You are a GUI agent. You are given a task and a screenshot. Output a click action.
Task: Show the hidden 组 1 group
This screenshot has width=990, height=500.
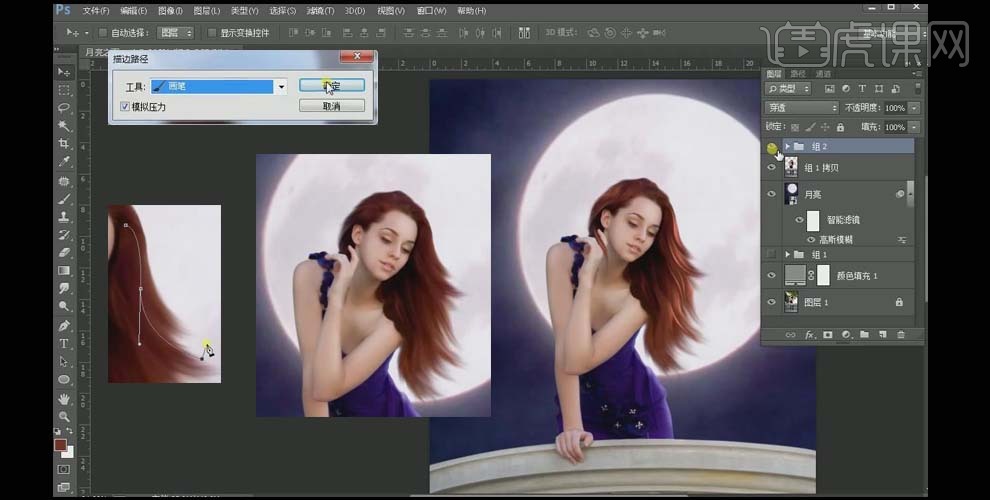[772, 254]
